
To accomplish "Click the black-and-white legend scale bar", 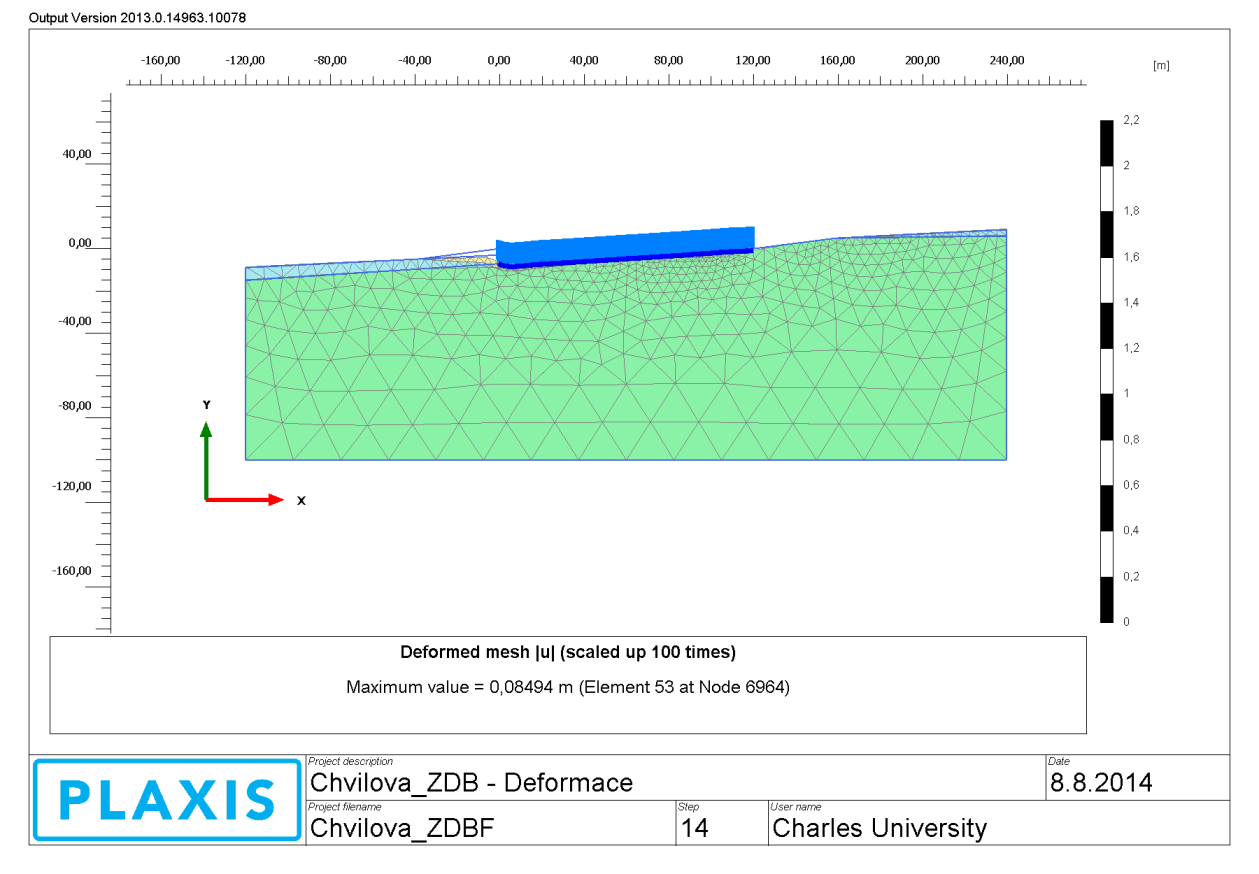I will 1106,371.
